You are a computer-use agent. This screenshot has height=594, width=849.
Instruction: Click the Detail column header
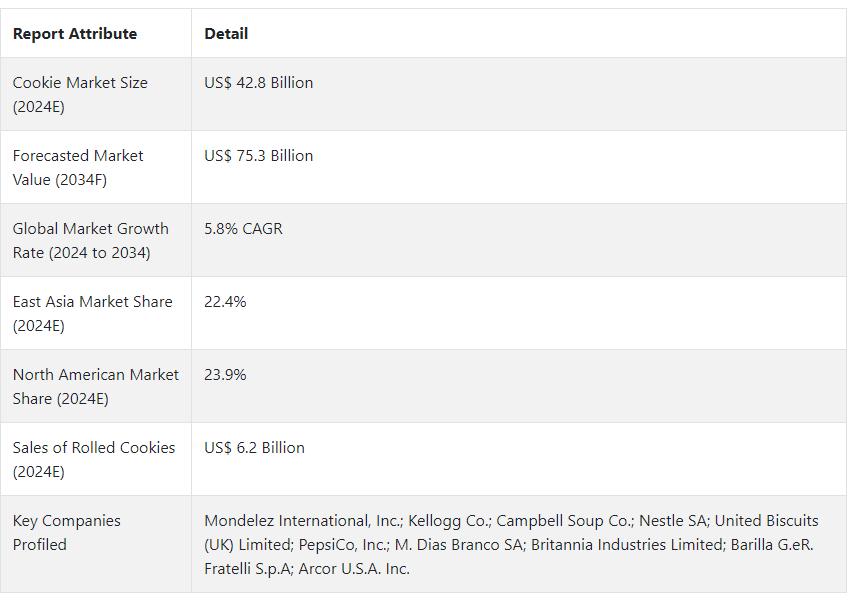226,34
